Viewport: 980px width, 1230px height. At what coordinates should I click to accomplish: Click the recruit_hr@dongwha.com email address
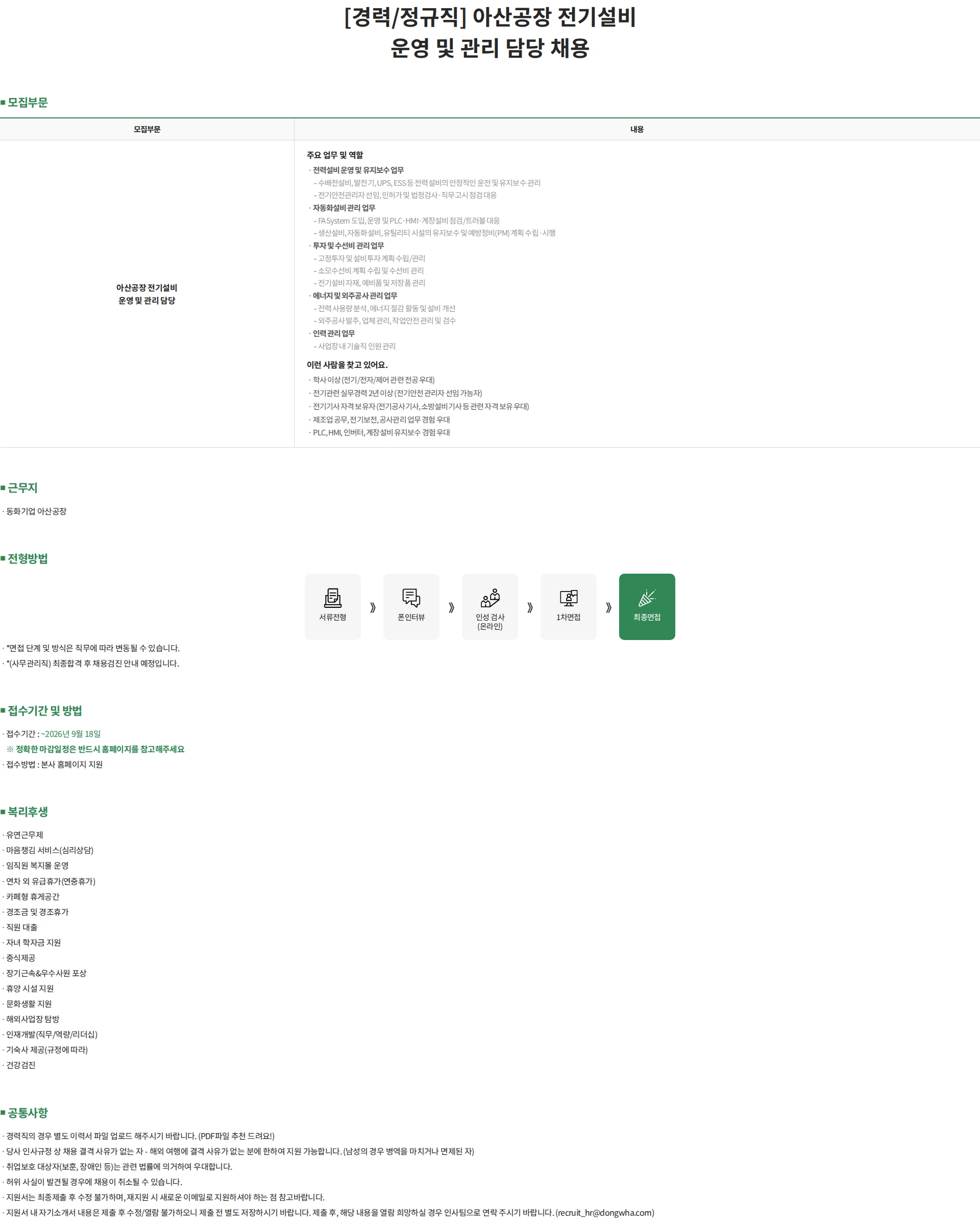[x=605, y=1213]
